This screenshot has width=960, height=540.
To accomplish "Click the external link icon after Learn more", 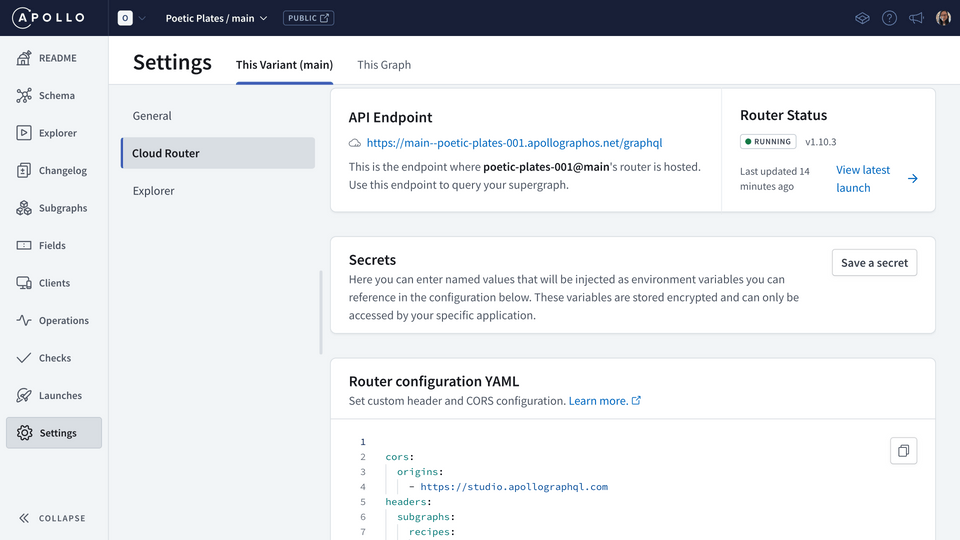I will (x=636, y=400).
